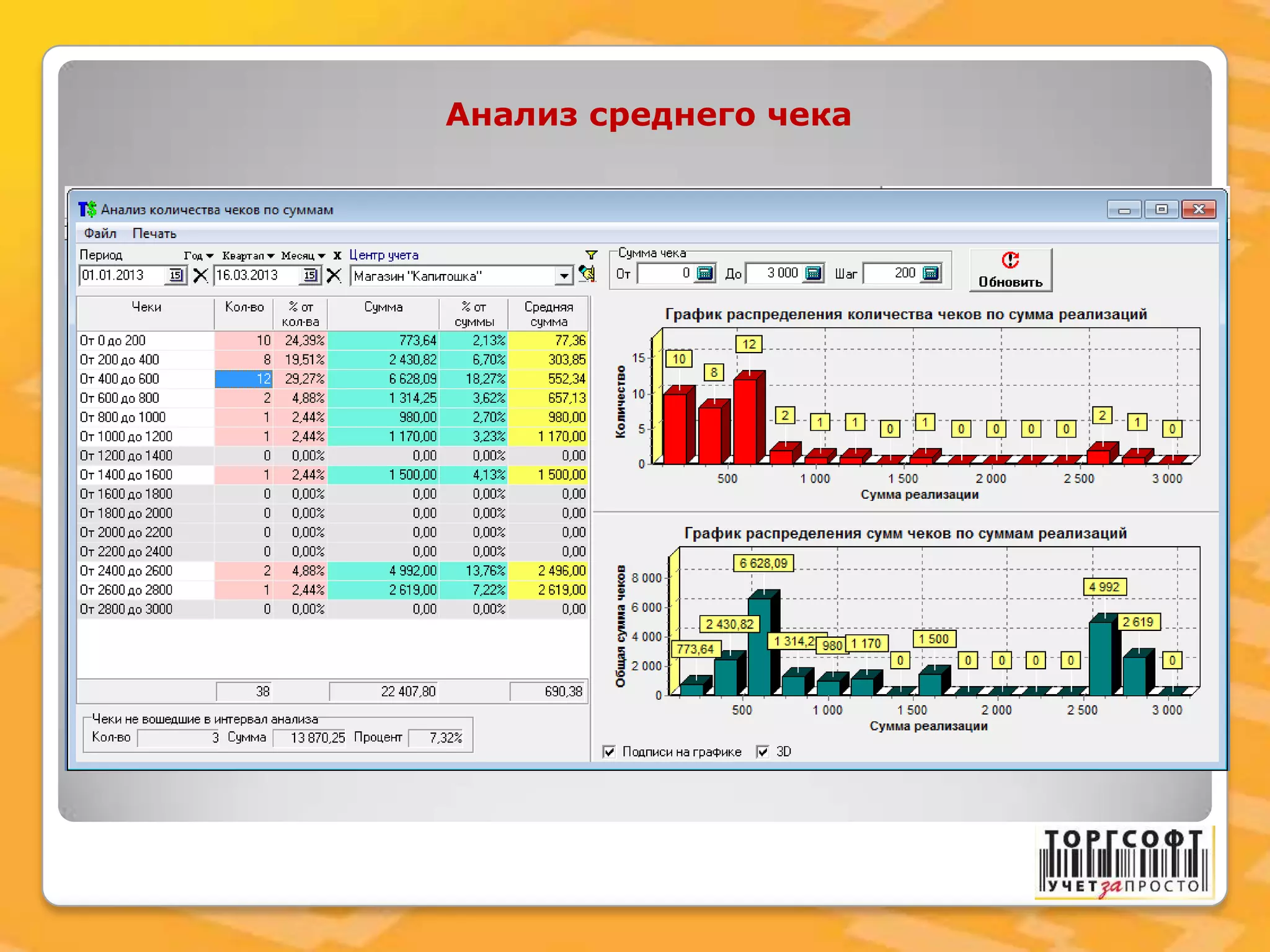The width and height of the screenshot is (1270, 952).
Task: Expand the 'Месяц' period dropdown
Action: coord(303,256)
